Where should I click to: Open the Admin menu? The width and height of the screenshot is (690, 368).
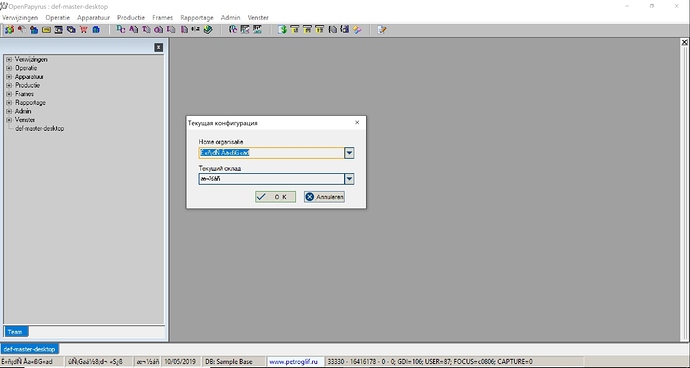pyautogui.click(x=230, y=18)
